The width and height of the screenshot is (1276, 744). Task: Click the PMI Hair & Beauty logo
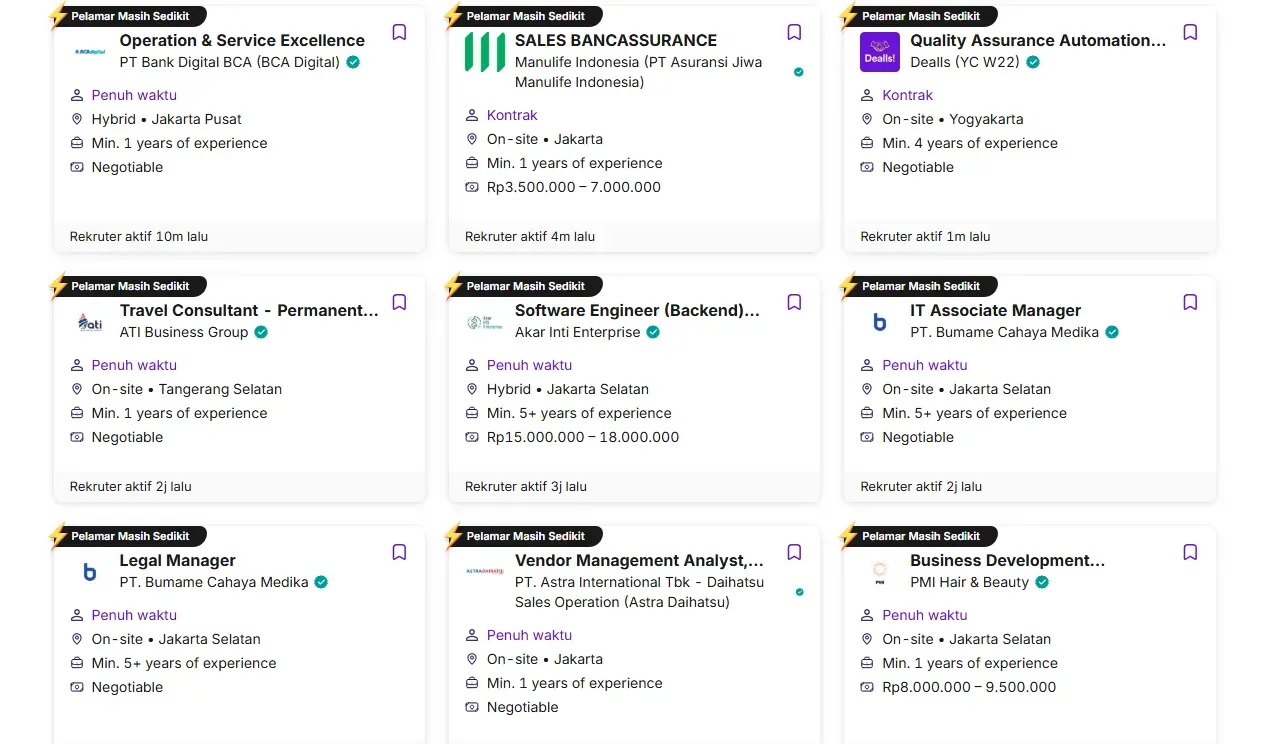pyautogui.click(x=880, y=572)
